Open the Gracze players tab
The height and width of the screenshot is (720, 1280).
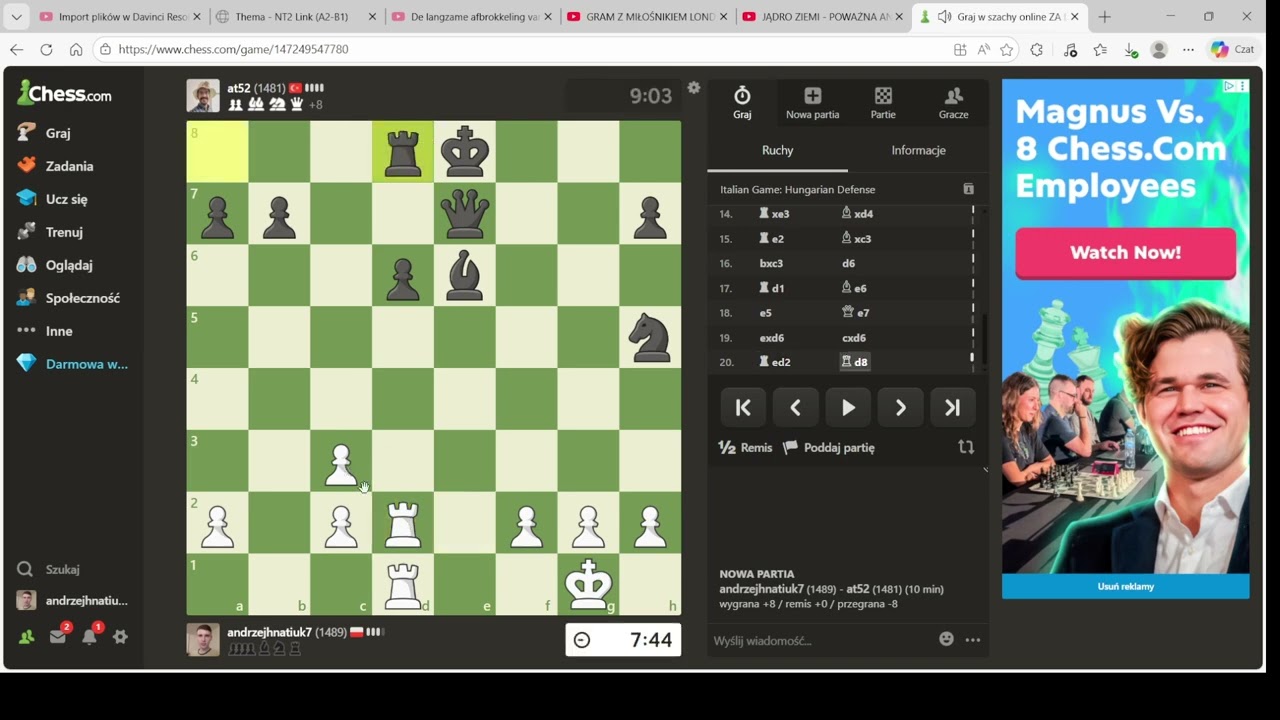coord(953,102)
